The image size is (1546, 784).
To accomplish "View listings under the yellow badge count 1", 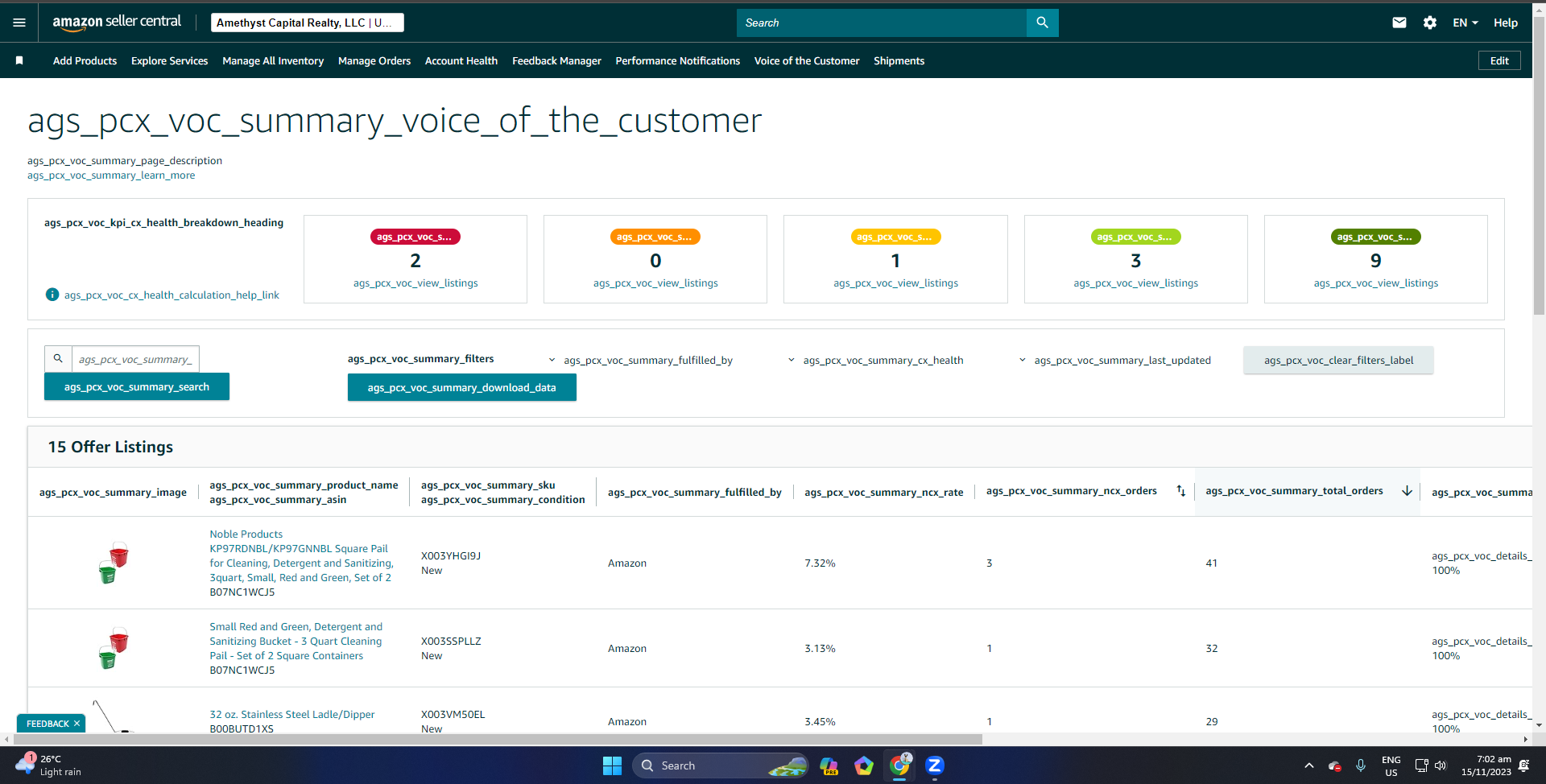I will pyautogui.click(x=895, y=283).
